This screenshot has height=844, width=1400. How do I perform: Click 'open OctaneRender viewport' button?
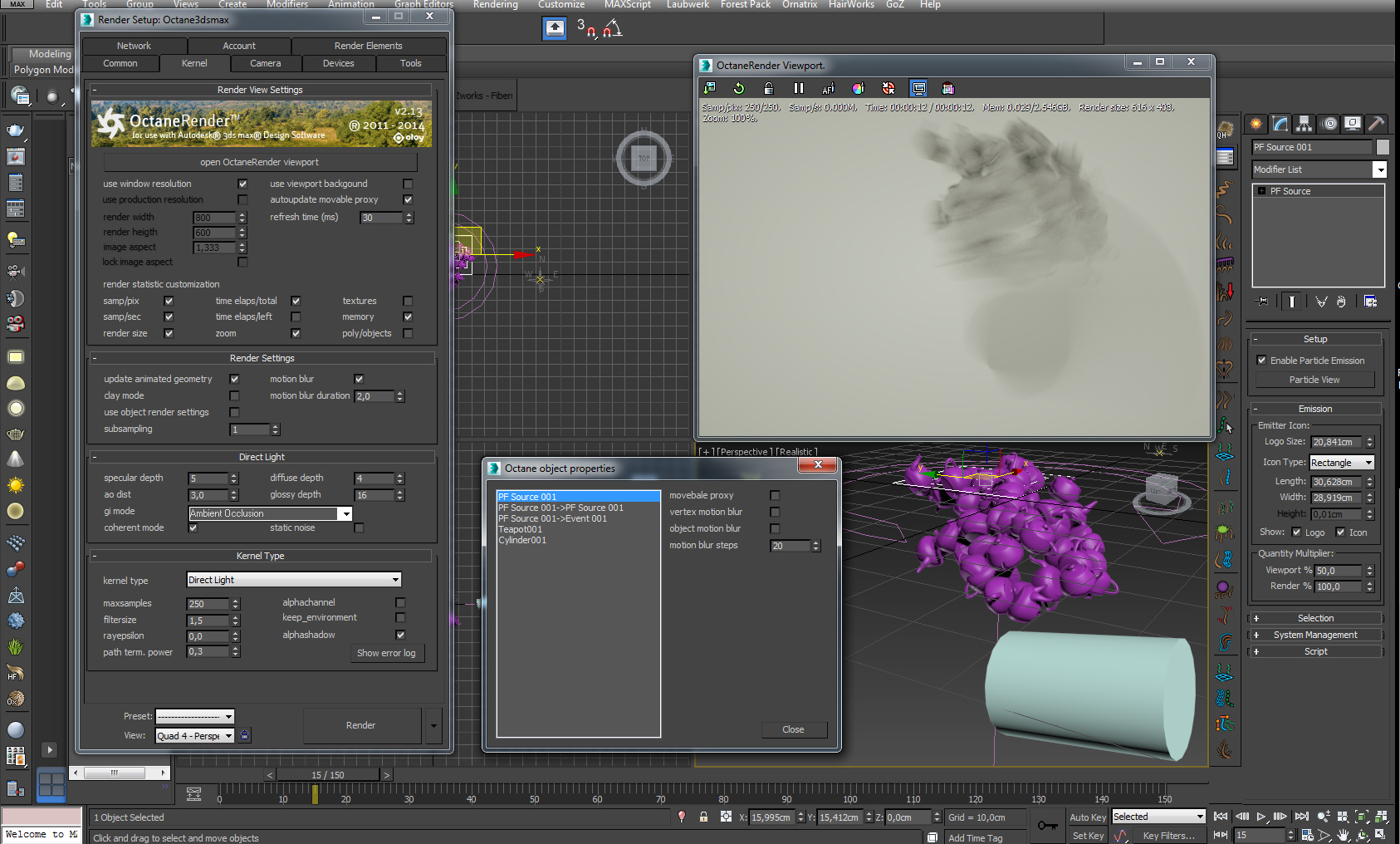[259, 162]
